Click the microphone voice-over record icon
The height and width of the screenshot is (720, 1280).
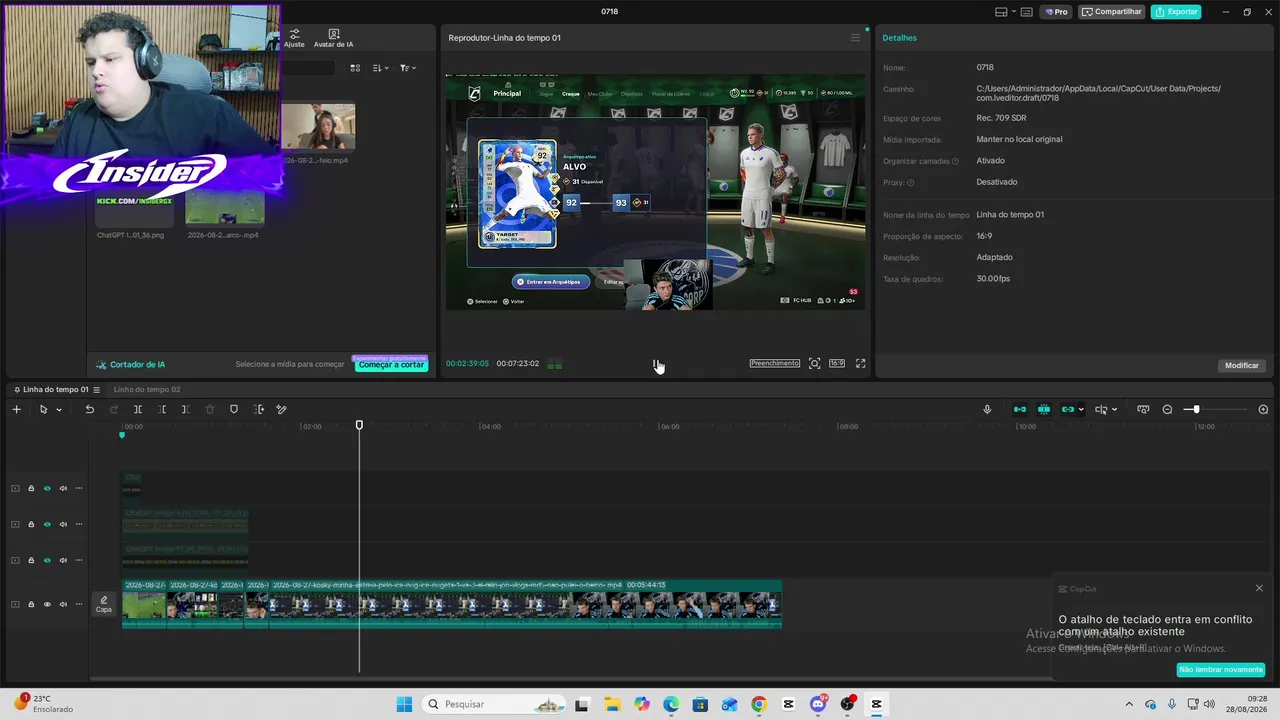(987, 409)
